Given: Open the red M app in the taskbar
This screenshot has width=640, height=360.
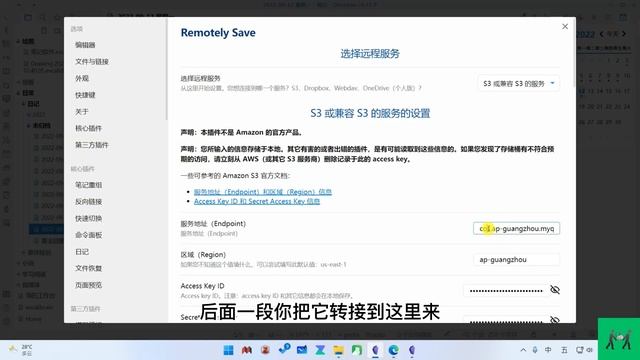Looking at the screenshot, I should coord(247,350).
